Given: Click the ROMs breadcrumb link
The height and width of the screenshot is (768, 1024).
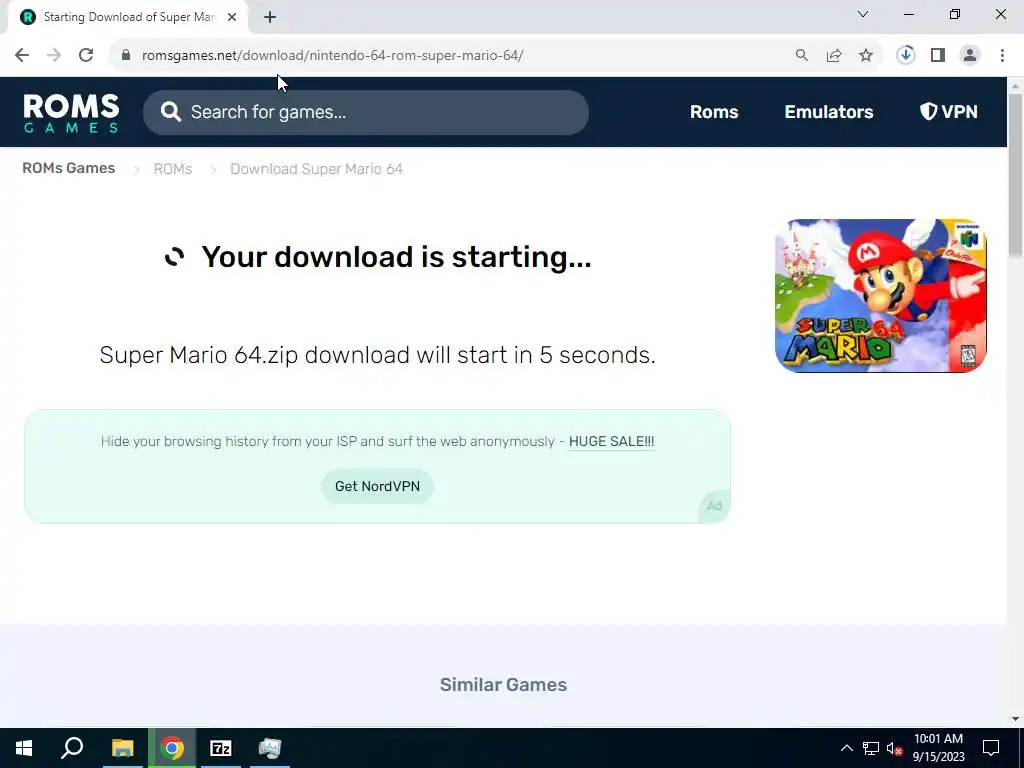Looking at the screenshot, I should coord(172,169).
